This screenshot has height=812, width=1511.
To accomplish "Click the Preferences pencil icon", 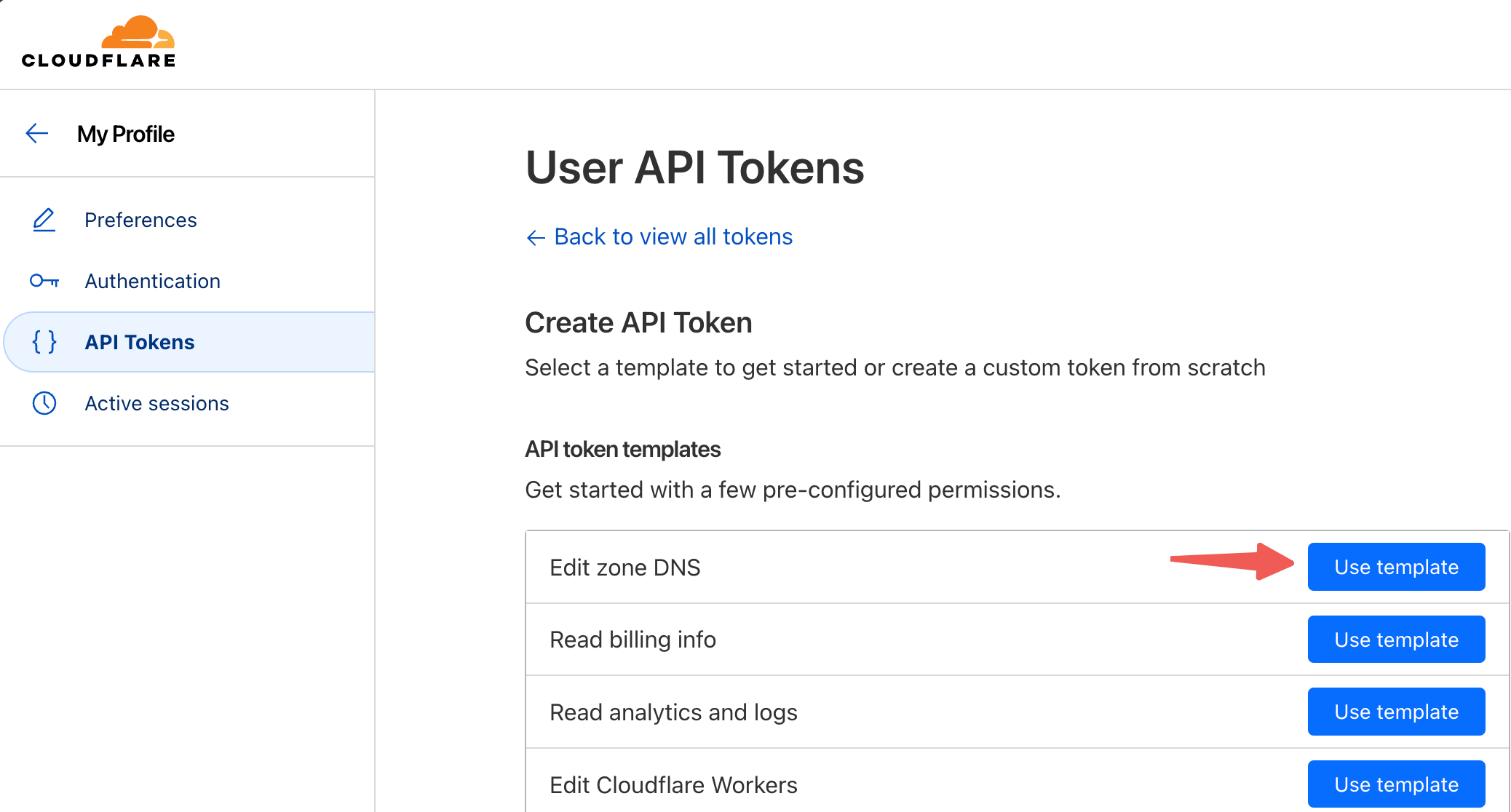I will (44, 220).
